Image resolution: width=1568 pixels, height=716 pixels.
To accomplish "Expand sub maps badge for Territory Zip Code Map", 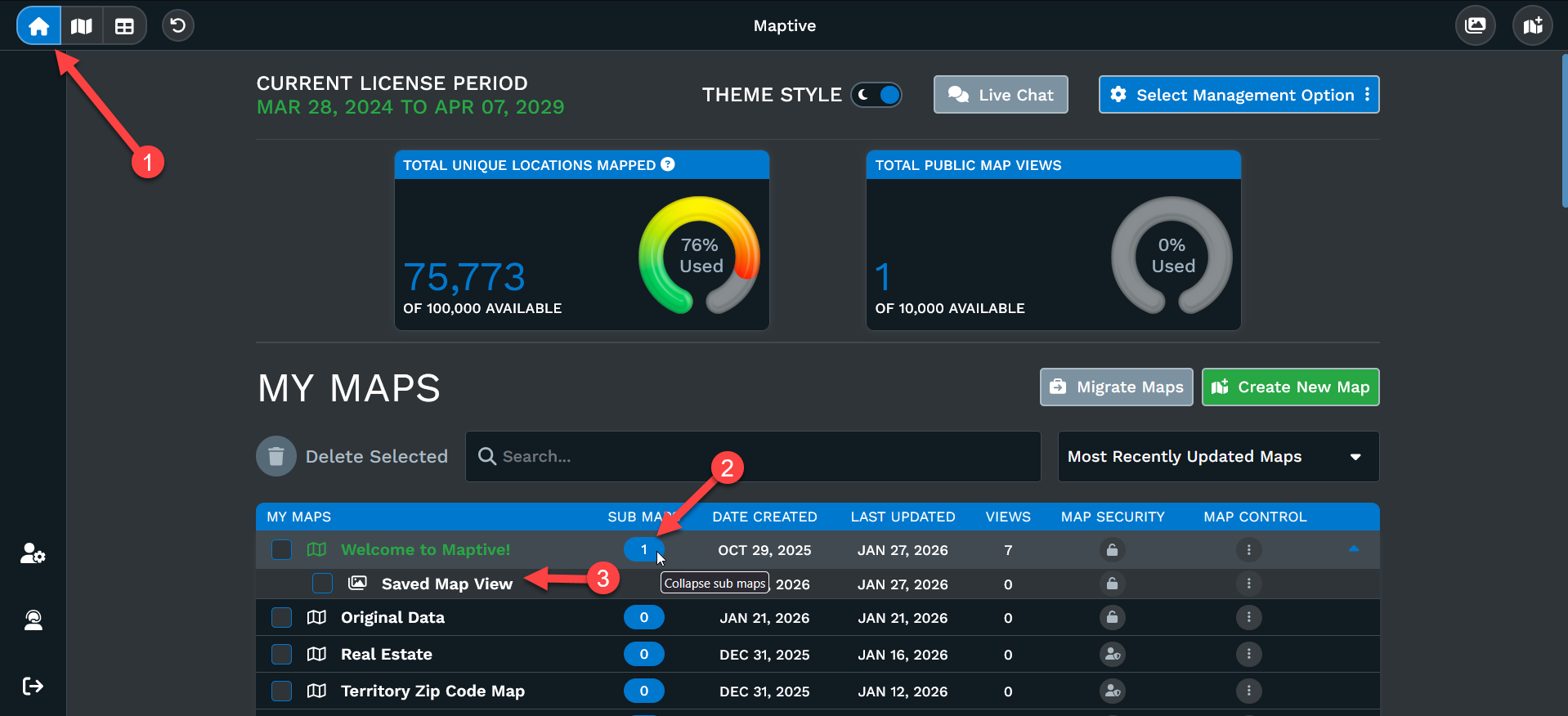I will [x=643, y=691].
